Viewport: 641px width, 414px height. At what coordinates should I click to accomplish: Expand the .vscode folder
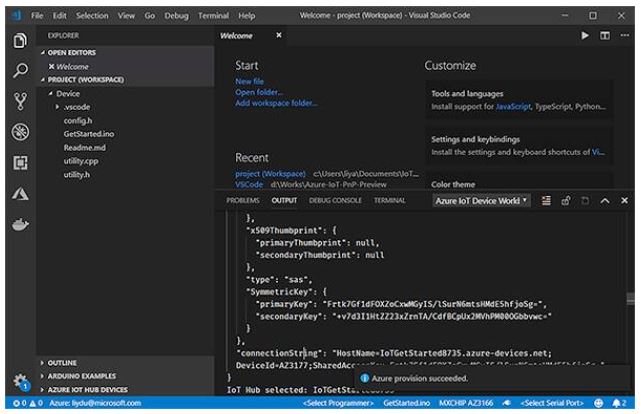point(74,106)
